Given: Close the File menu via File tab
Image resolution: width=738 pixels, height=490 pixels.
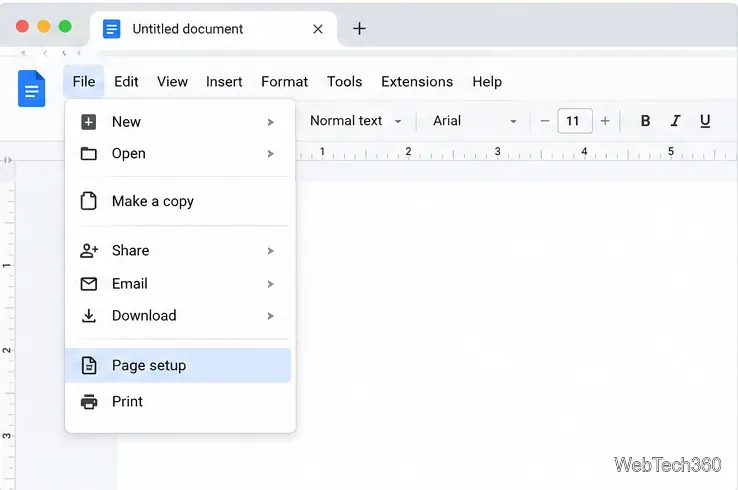Looking at the screenshot, I should [x=84, y=81].
